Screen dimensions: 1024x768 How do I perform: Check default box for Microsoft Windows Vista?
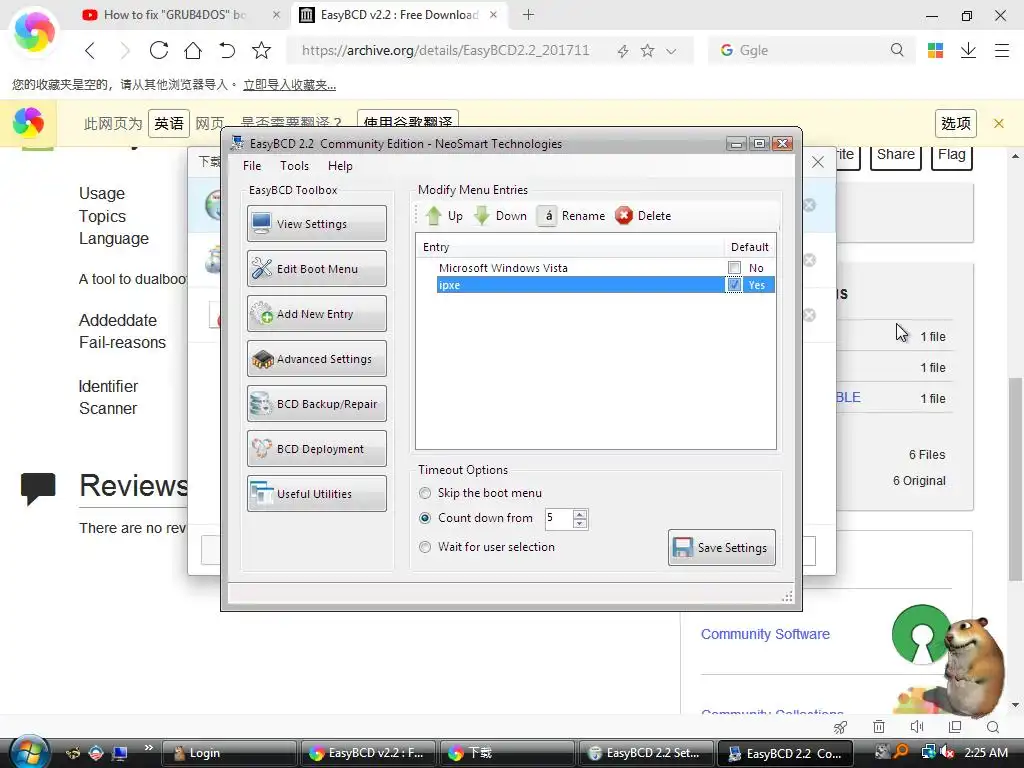[734, 268]
